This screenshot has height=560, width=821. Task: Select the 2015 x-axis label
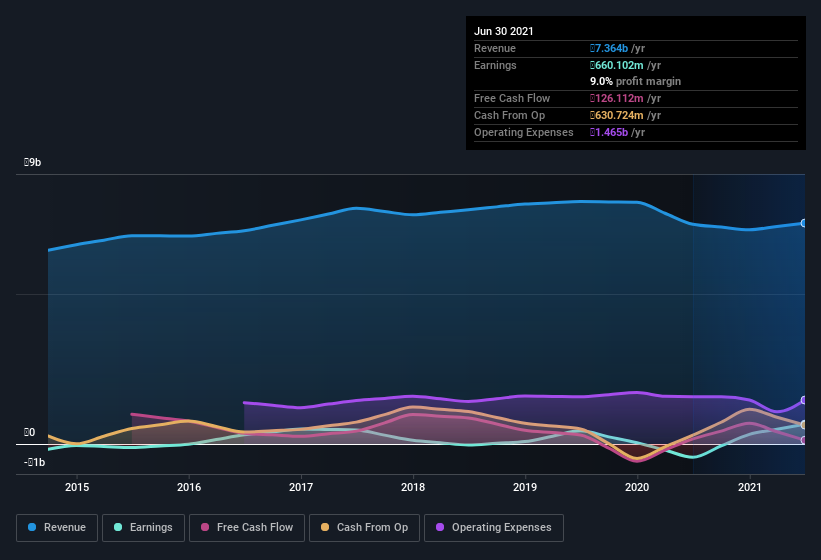click(x=77, y=487)
